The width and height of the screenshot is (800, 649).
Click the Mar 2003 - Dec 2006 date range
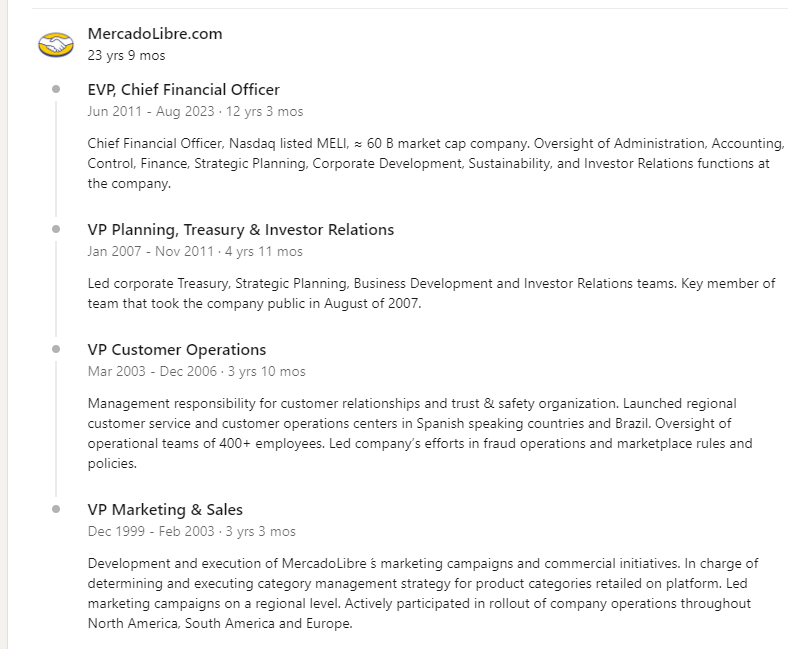(196, 372)
